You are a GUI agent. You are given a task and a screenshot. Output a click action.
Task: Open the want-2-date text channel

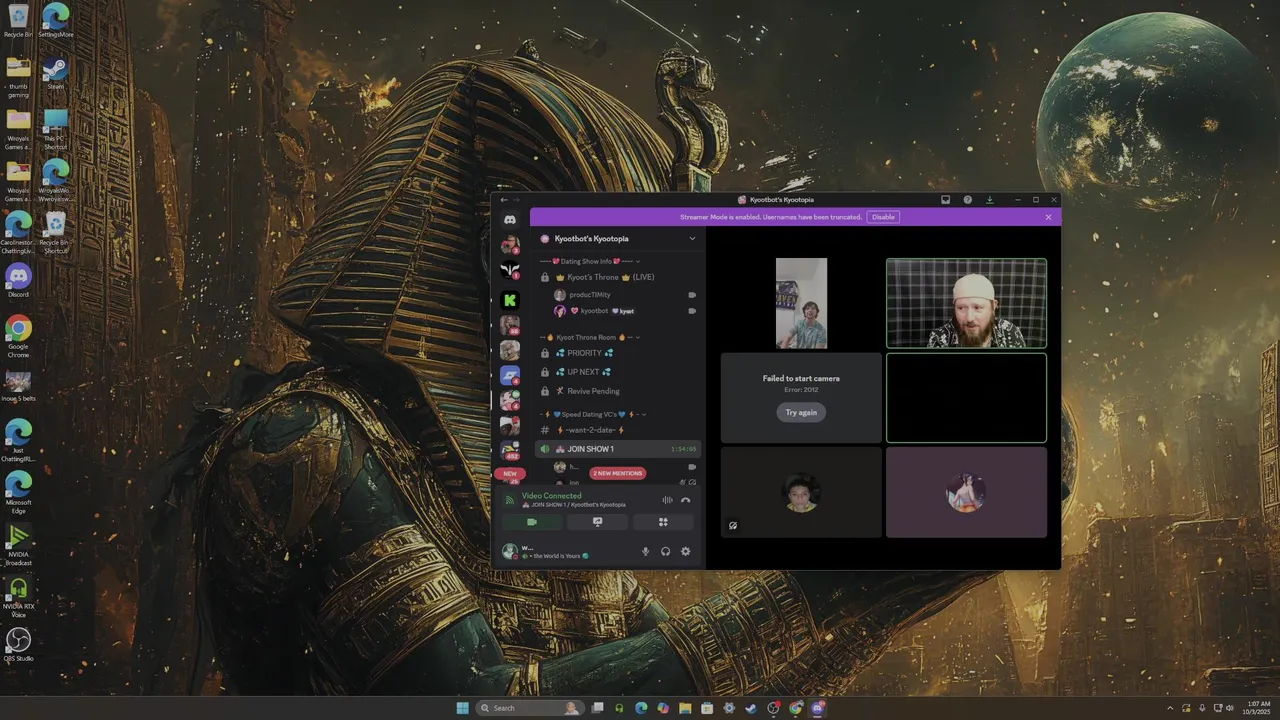tap(617, 430)
